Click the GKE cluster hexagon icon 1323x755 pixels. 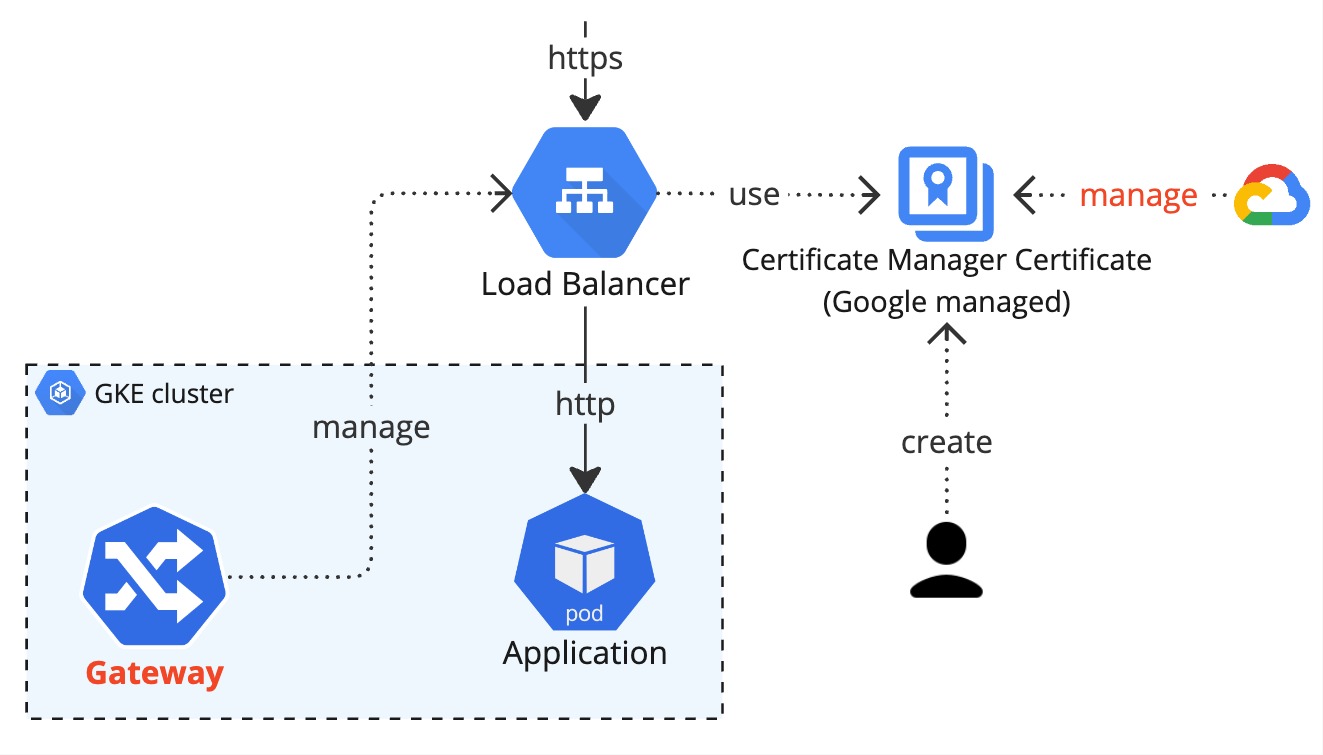[58, 392]
